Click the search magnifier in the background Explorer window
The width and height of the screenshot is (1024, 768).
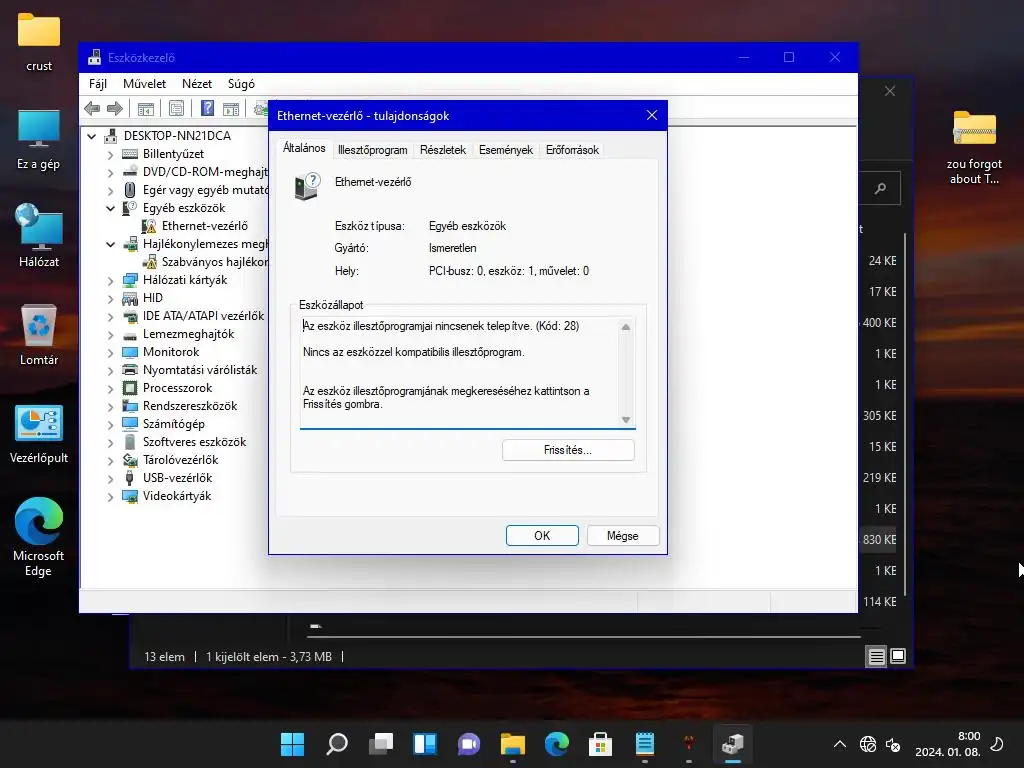[x=880, y=188]
